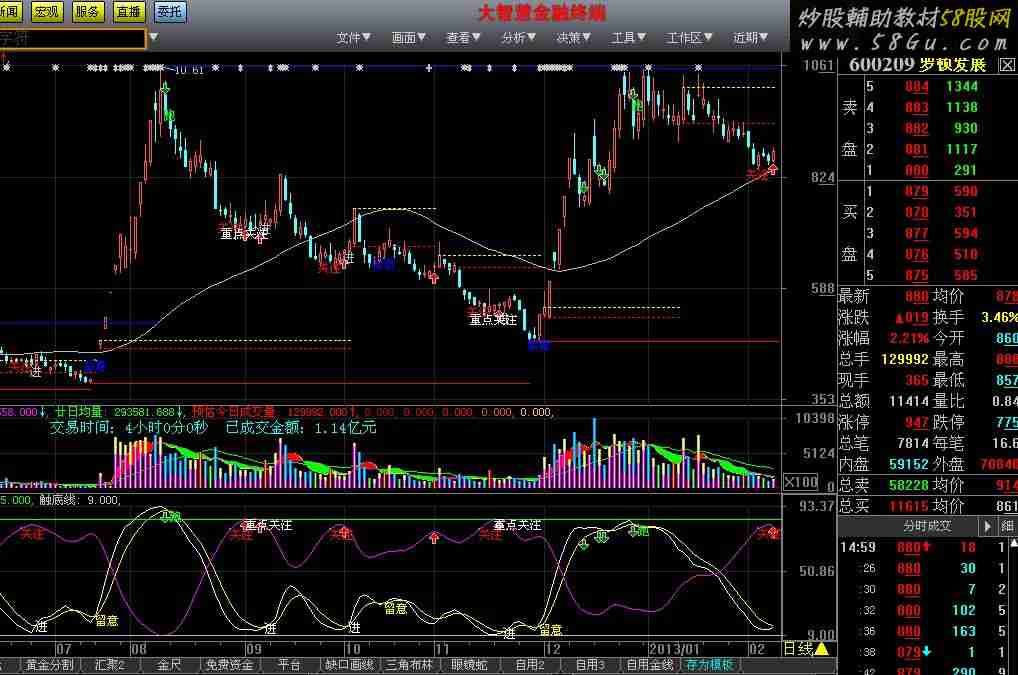This screenshot has height=675, width=1018.
Task: Click the trade list scrollbar up arrow
Action: pos(1014,543)
